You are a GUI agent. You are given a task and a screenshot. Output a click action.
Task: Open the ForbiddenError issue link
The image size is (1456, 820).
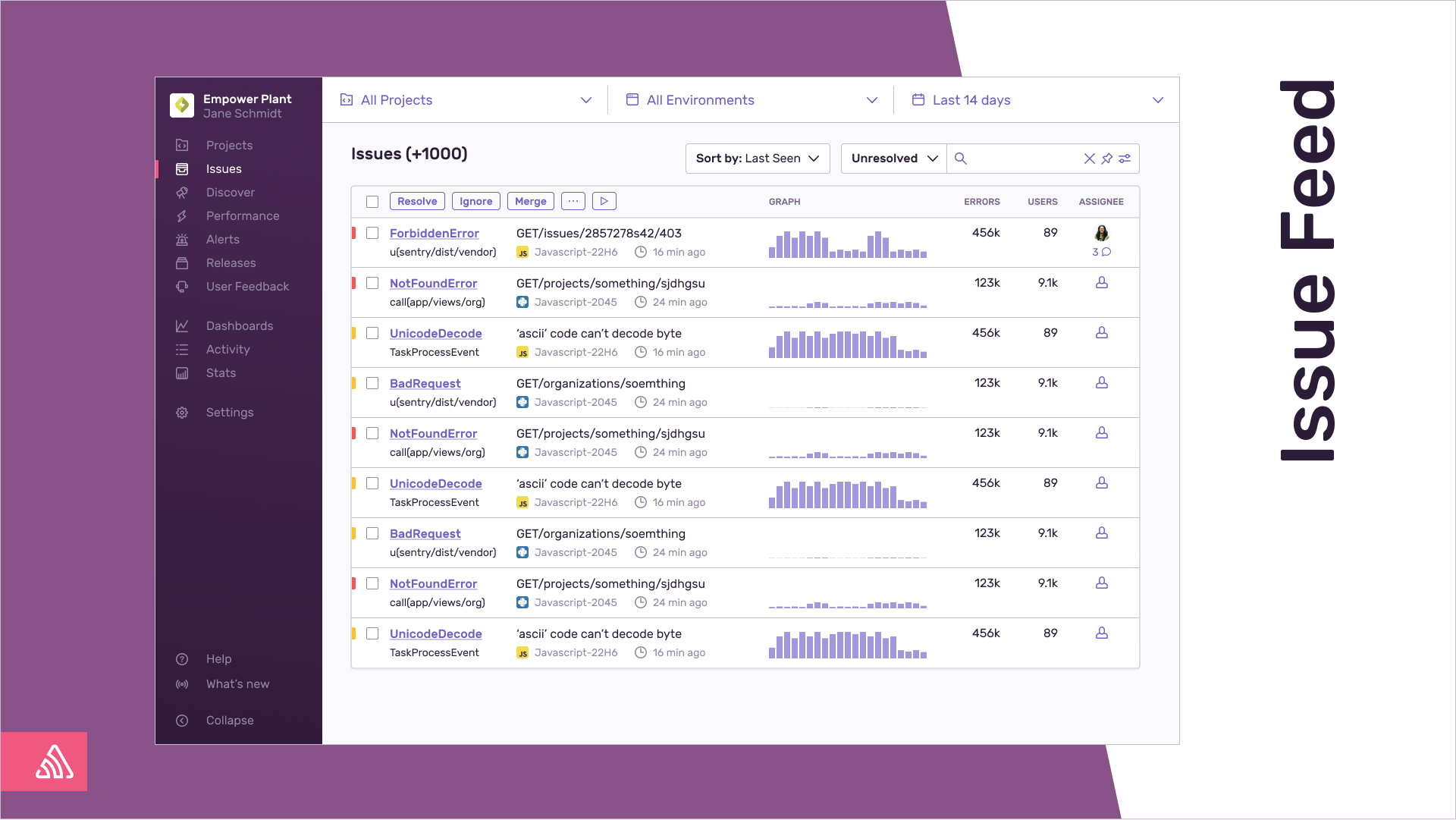[x=434, y=234]
